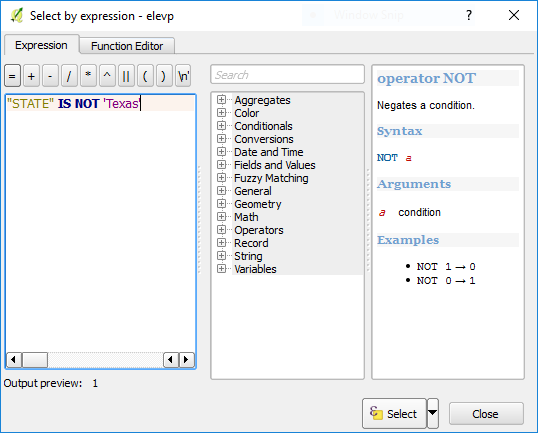This screenshot has width=538, height=433.
Task: Expand the Operators function group
Action: click(221, 230)
